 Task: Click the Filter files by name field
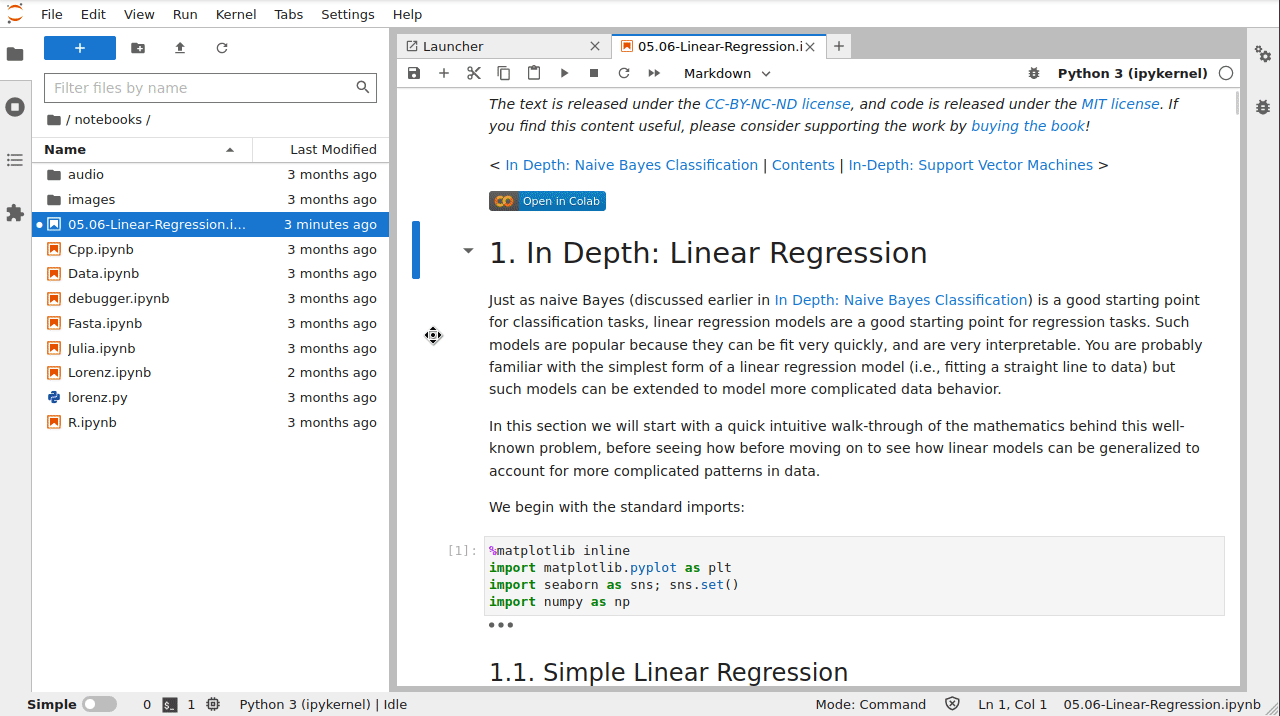pyautogui.click(x=200, y=88)
